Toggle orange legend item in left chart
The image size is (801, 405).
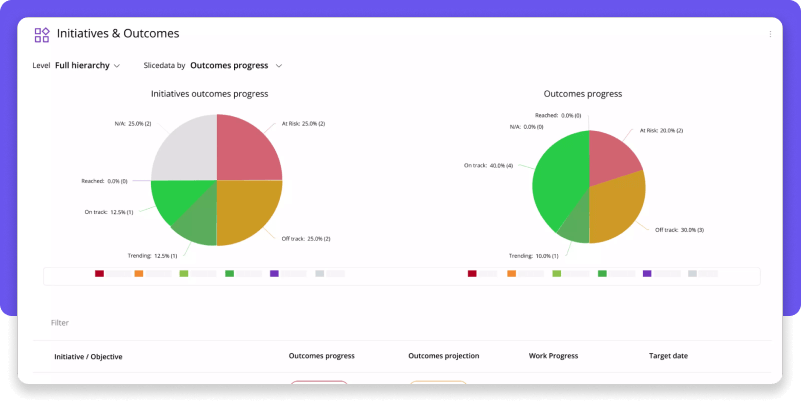pos(139,273)
